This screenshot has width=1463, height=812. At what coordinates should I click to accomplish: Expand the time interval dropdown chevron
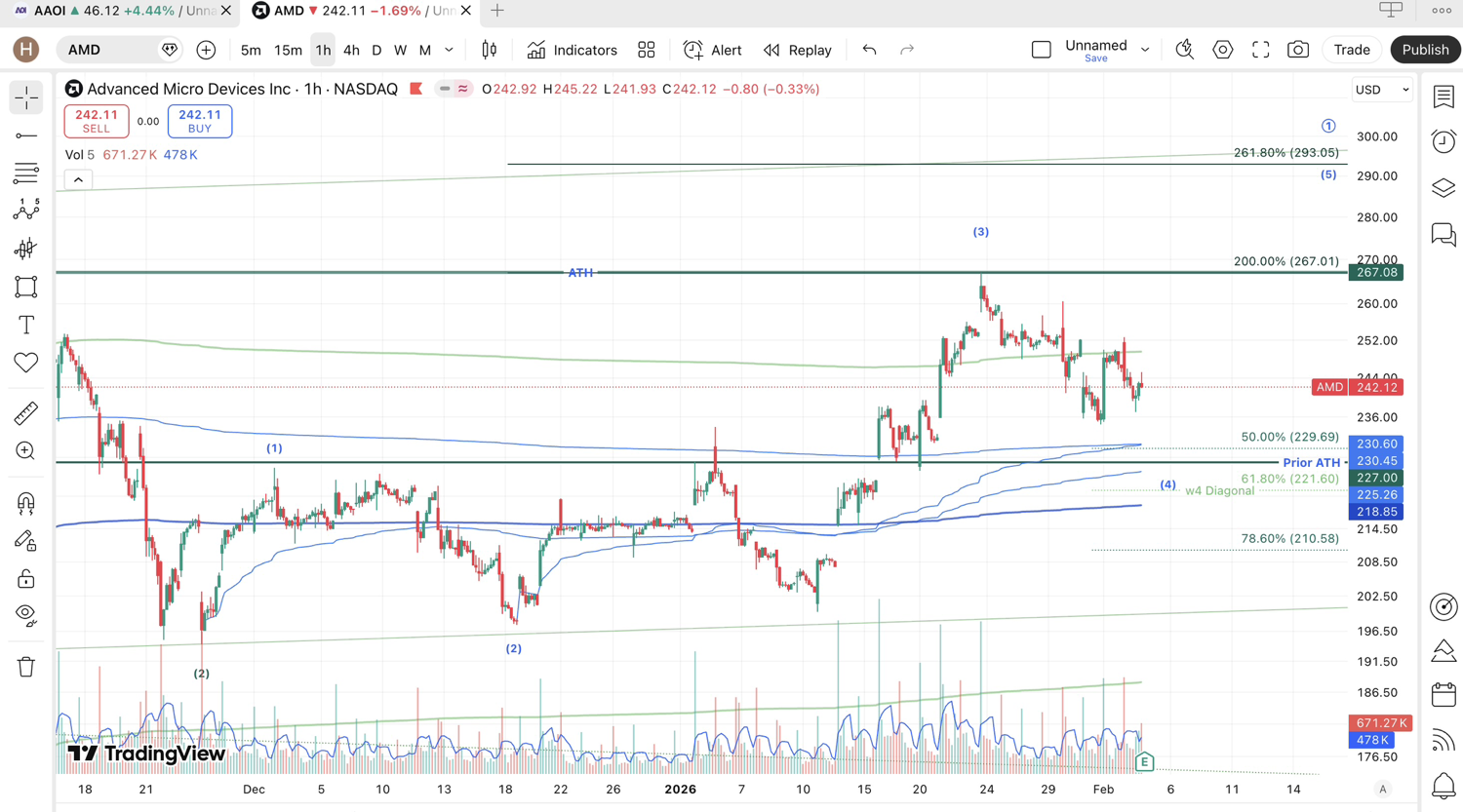[x=450, y=50]
